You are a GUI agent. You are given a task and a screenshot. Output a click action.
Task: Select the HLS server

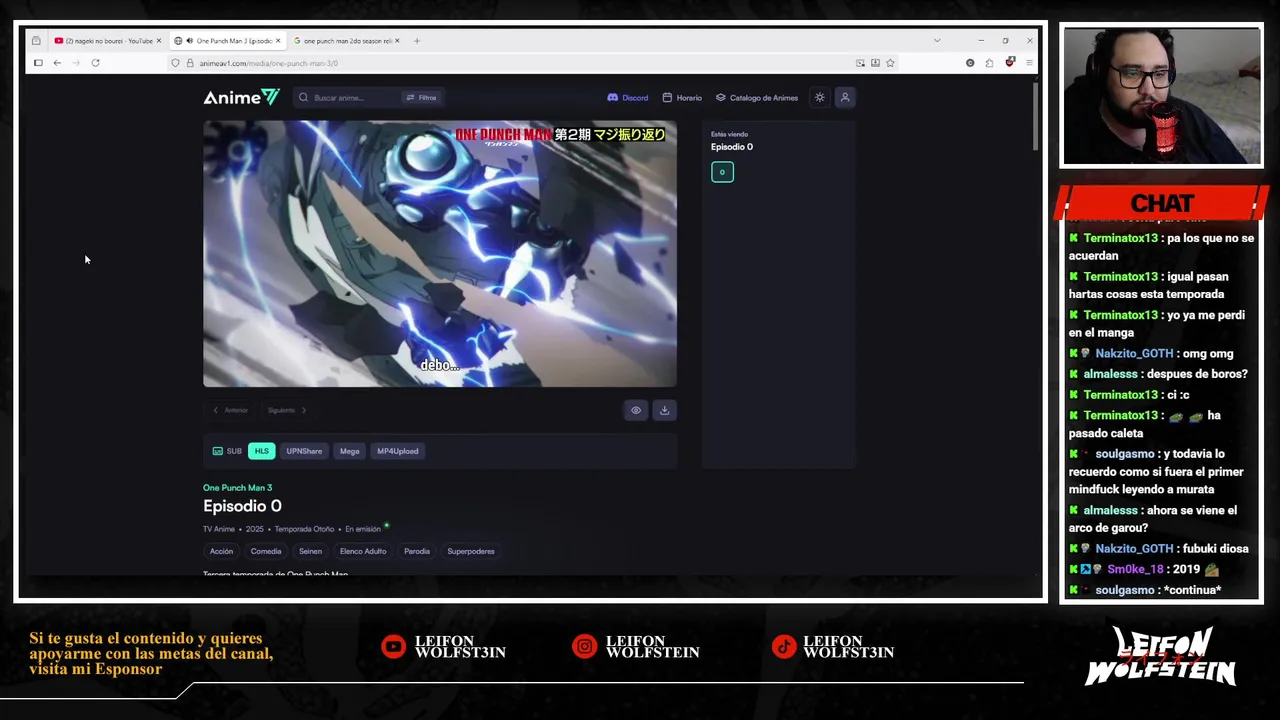pyautogui.click(x=261, y=451)
